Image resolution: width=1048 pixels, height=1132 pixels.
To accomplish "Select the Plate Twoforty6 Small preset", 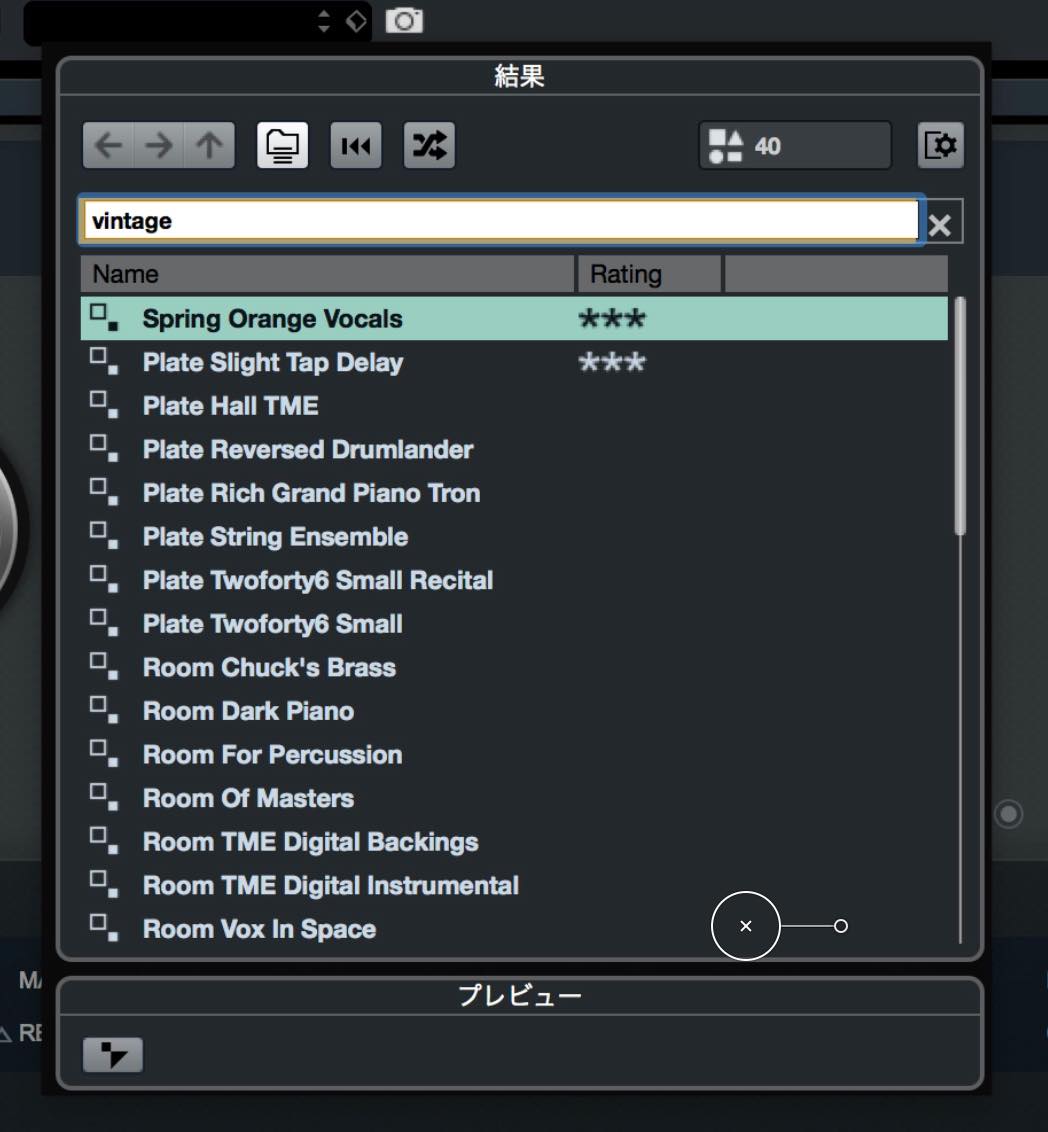I will pyautogui.click(x=514, y=624).
